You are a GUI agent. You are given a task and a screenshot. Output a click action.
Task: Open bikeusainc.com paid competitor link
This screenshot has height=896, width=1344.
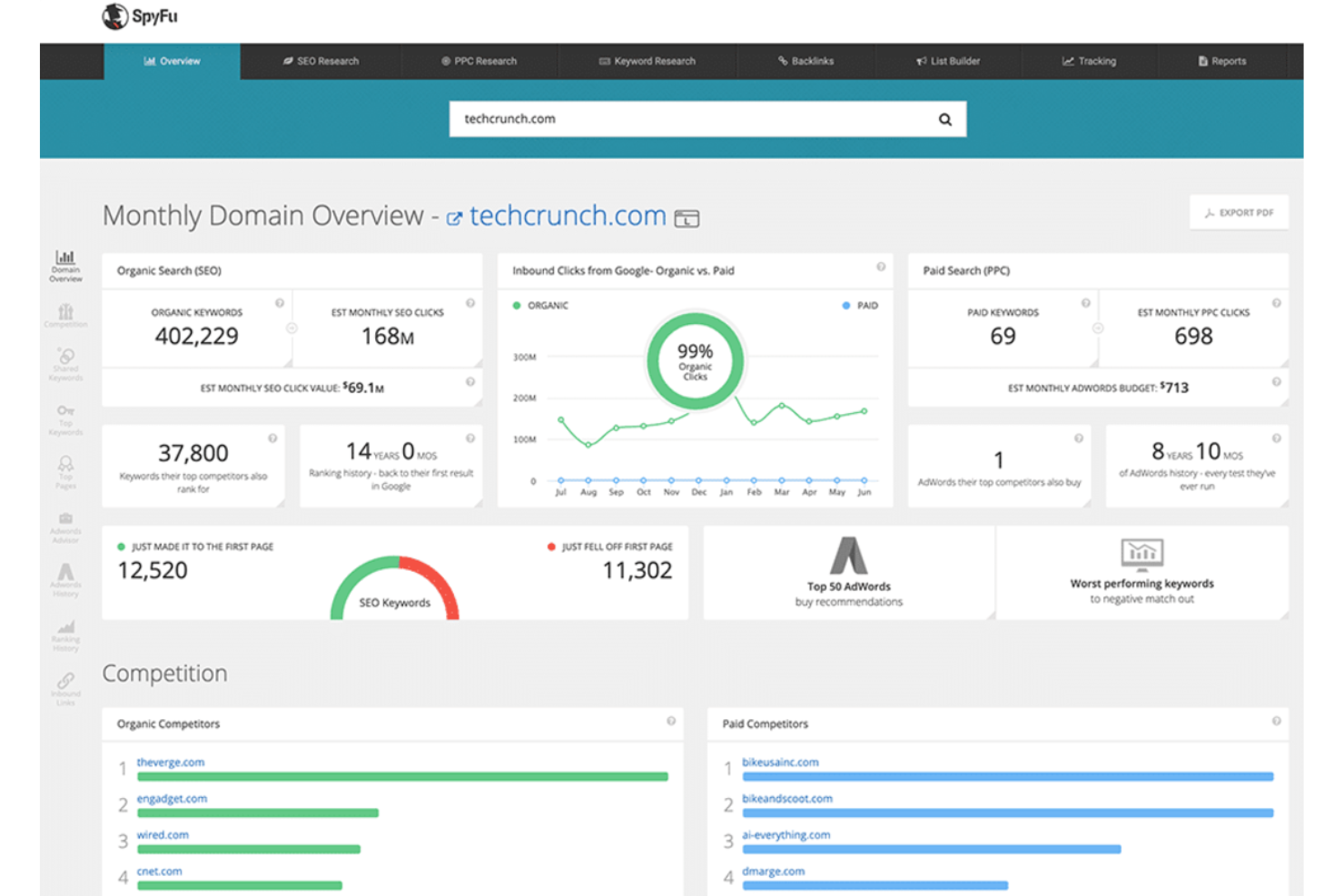(780, 763)
